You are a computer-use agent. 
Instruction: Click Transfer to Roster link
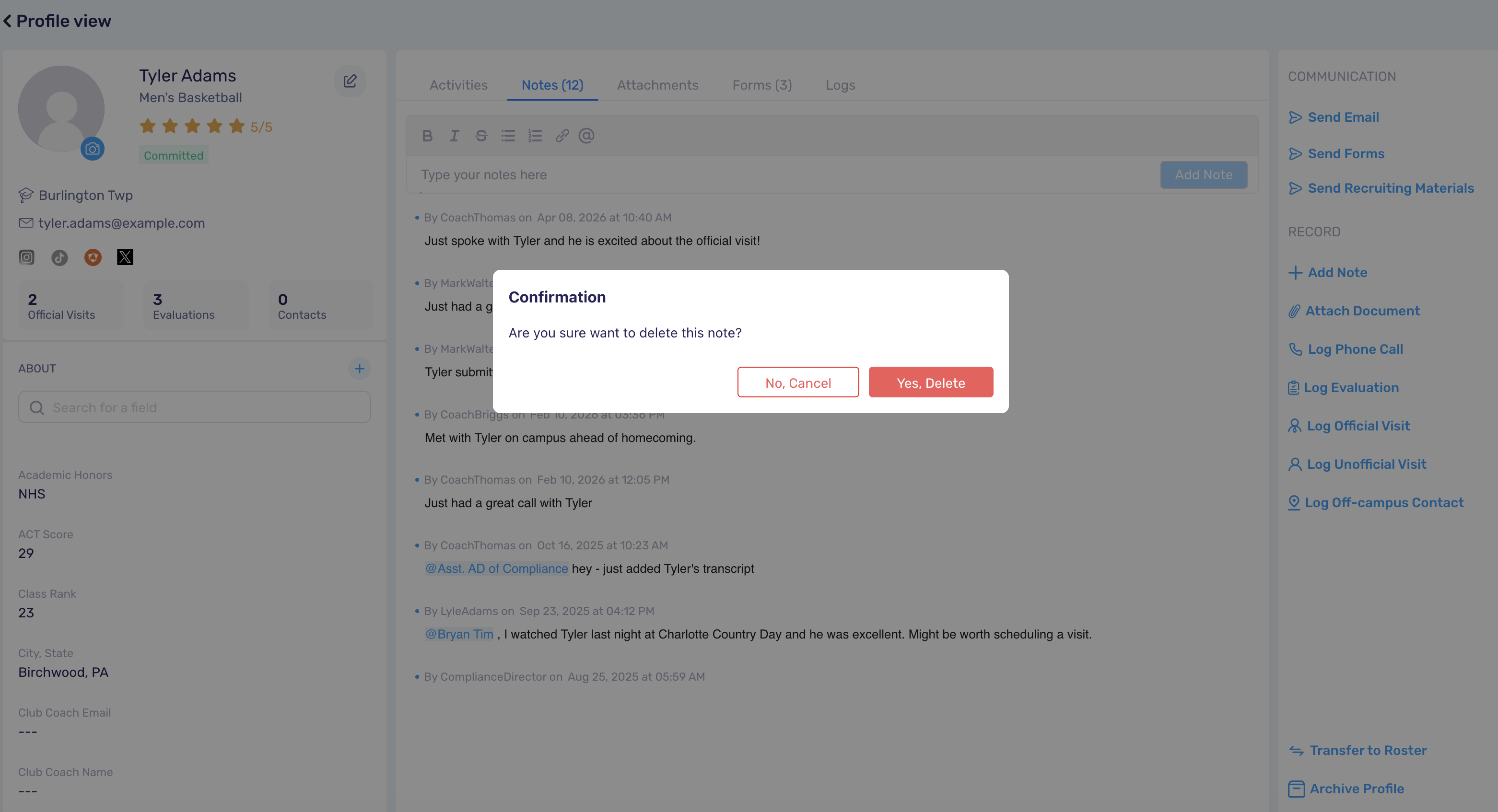(1358, 750)
